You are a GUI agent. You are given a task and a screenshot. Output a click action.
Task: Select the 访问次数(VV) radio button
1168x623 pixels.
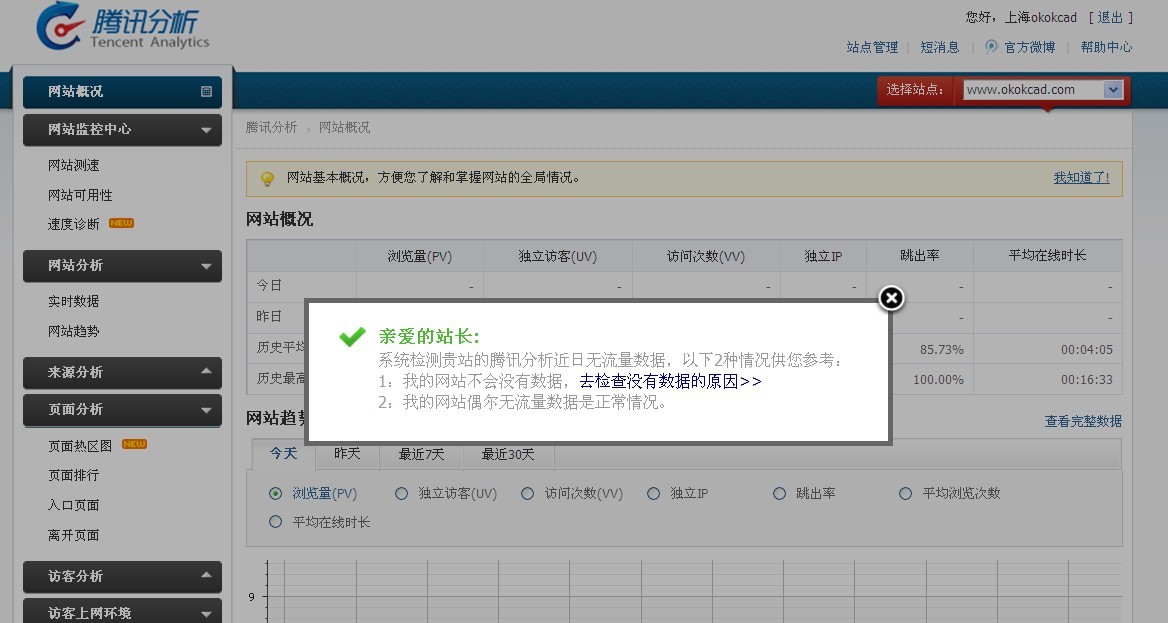[x=527, y=493]
